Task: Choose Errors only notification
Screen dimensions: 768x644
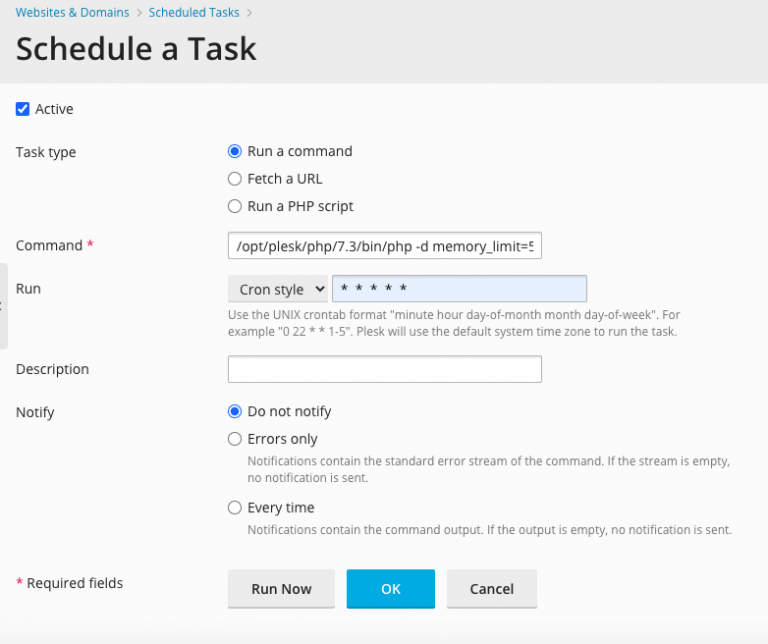Action: tap(235, 439)
